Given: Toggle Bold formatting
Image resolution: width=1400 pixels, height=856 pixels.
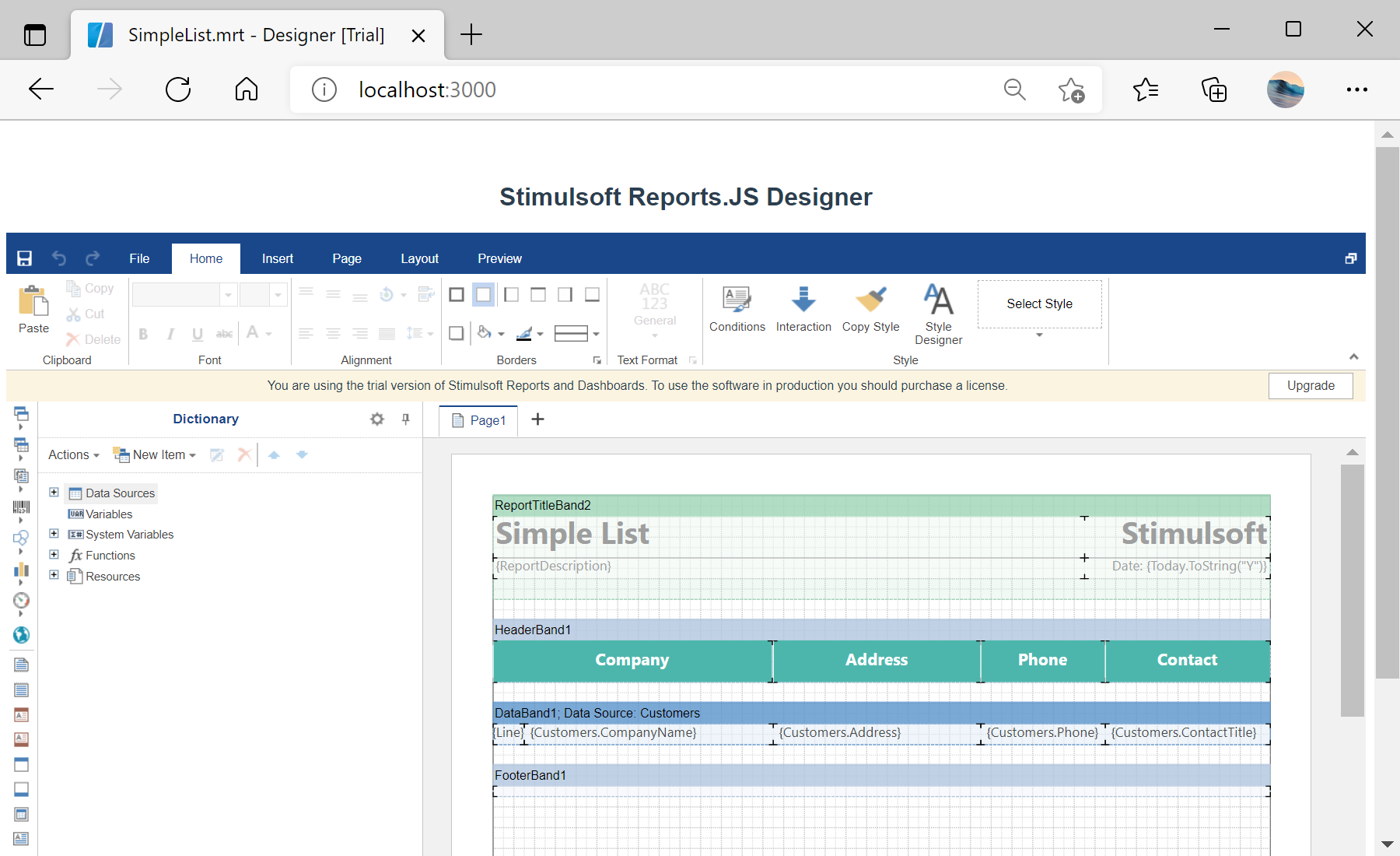Looking at the screenshot, I should [x=143, y=334].
